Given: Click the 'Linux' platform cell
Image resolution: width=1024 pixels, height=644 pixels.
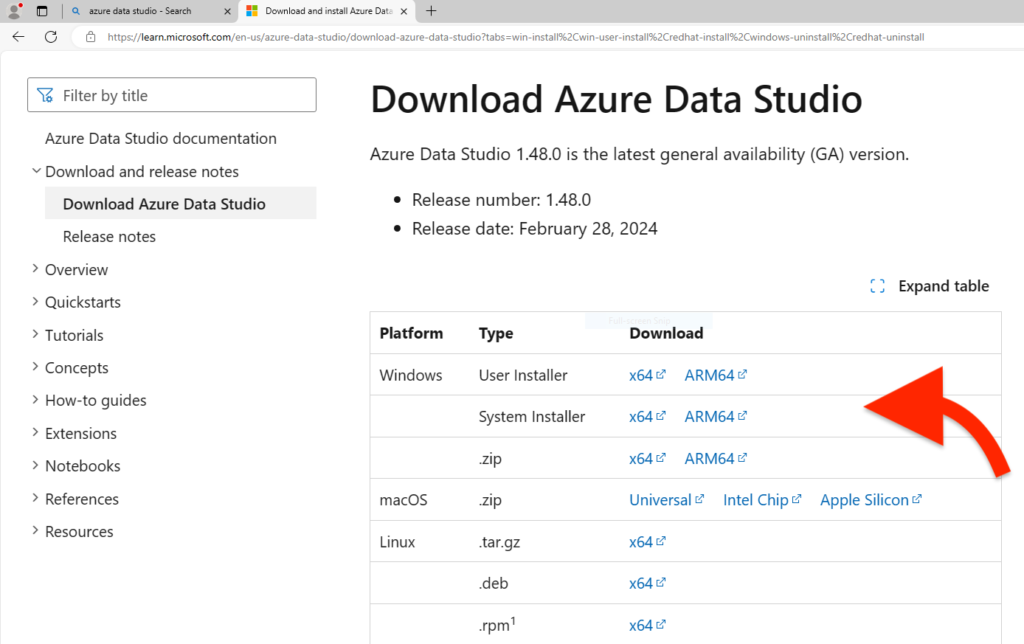Looking at the screenshot, I should (x=397, y=542).
